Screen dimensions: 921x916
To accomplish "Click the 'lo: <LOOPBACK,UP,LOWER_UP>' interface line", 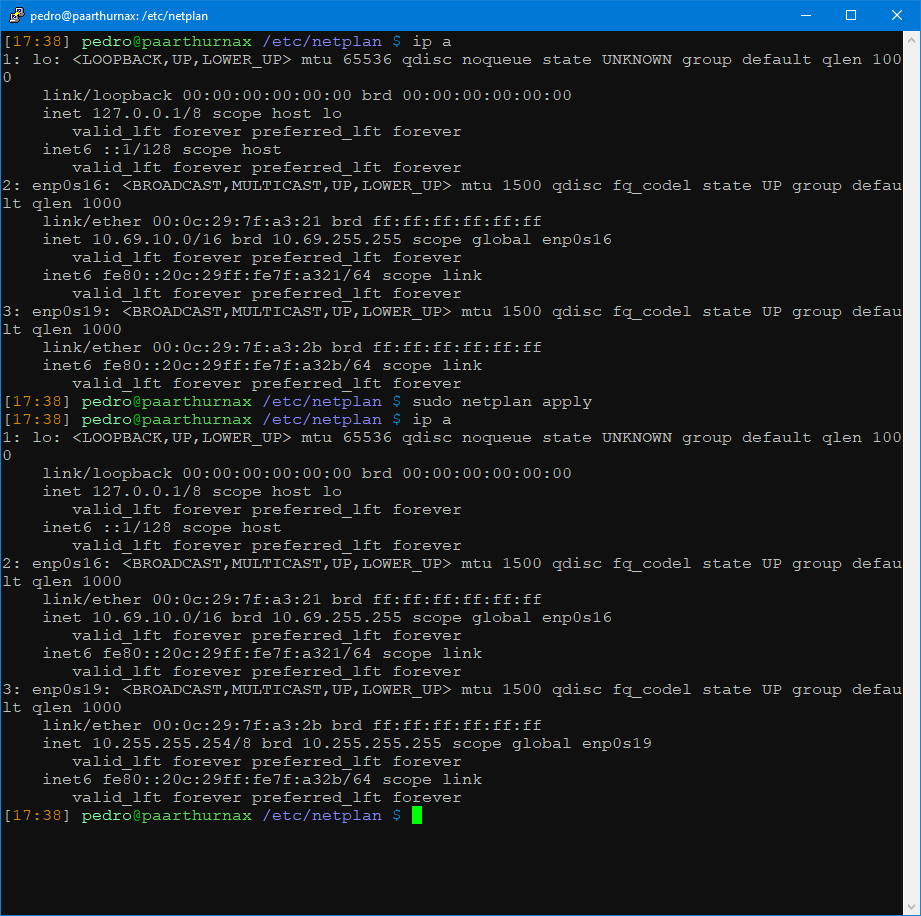I will tap(160, 59).
